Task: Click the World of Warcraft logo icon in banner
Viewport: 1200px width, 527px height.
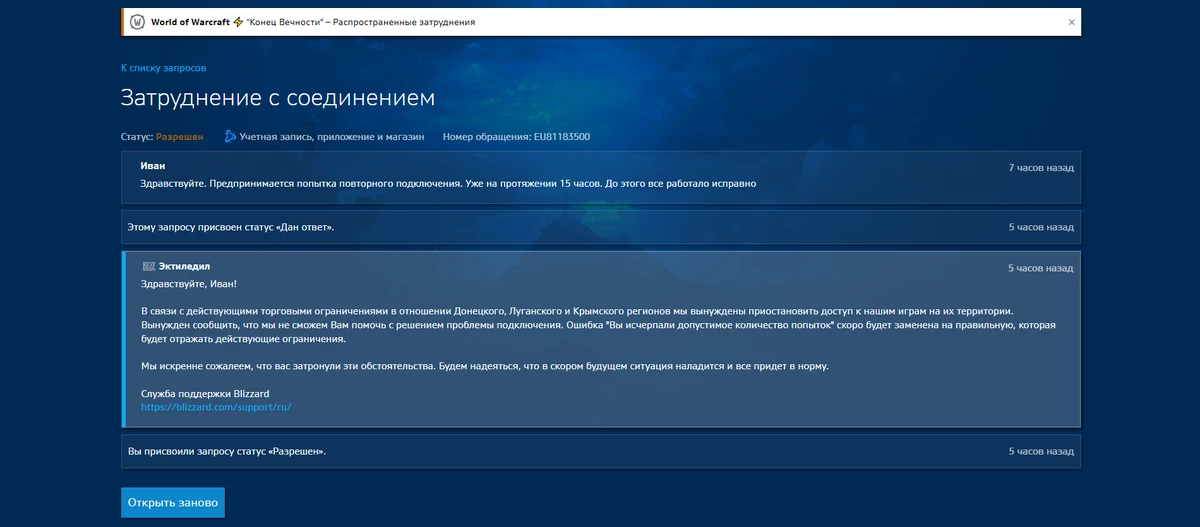Action: pos(138,21)
